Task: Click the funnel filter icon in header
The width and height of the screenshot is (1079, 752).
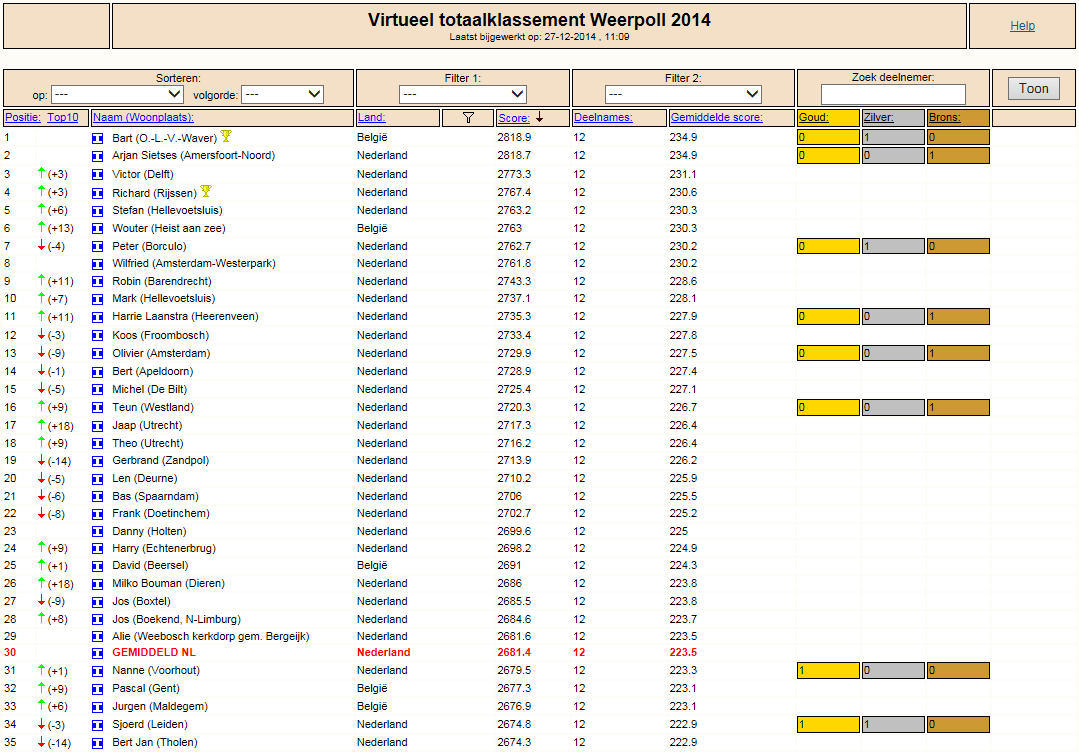Action: pyautogui.click(x=469, y=118)
